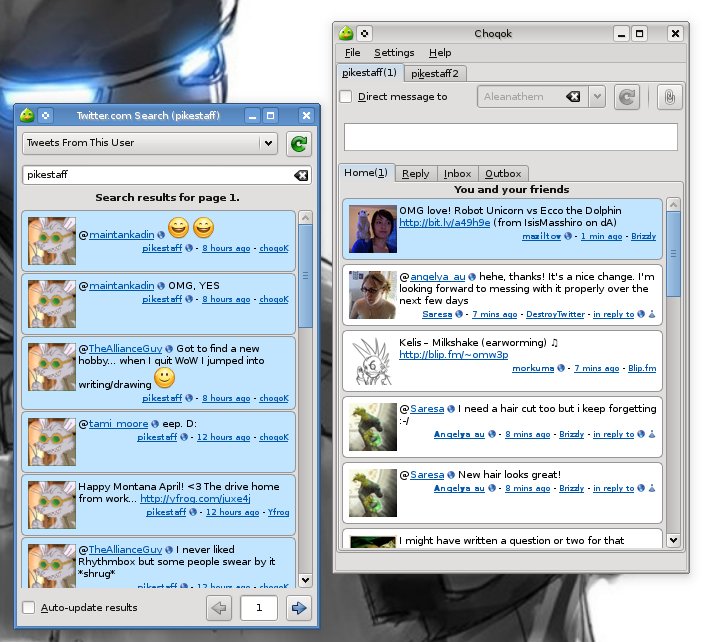
Task: Click the Yfrog source link
Action: pyautogui.click(x=278, y=512)
